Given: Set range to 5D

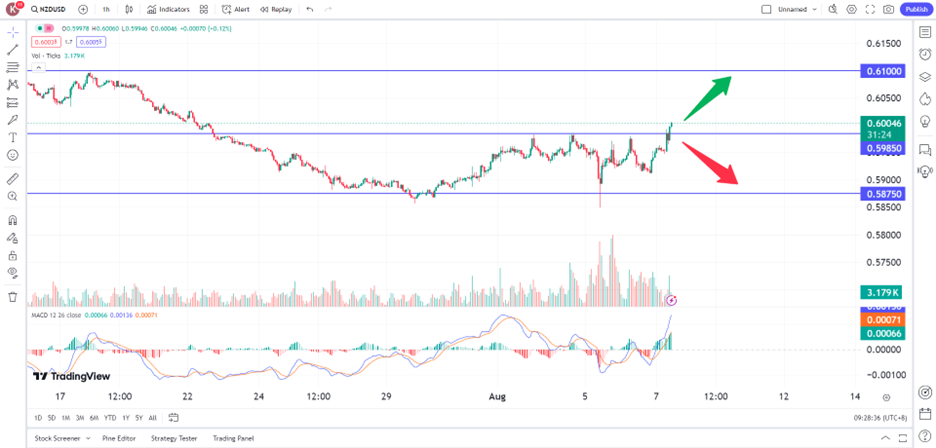Looking at the screenshot, I should [52, 418].
